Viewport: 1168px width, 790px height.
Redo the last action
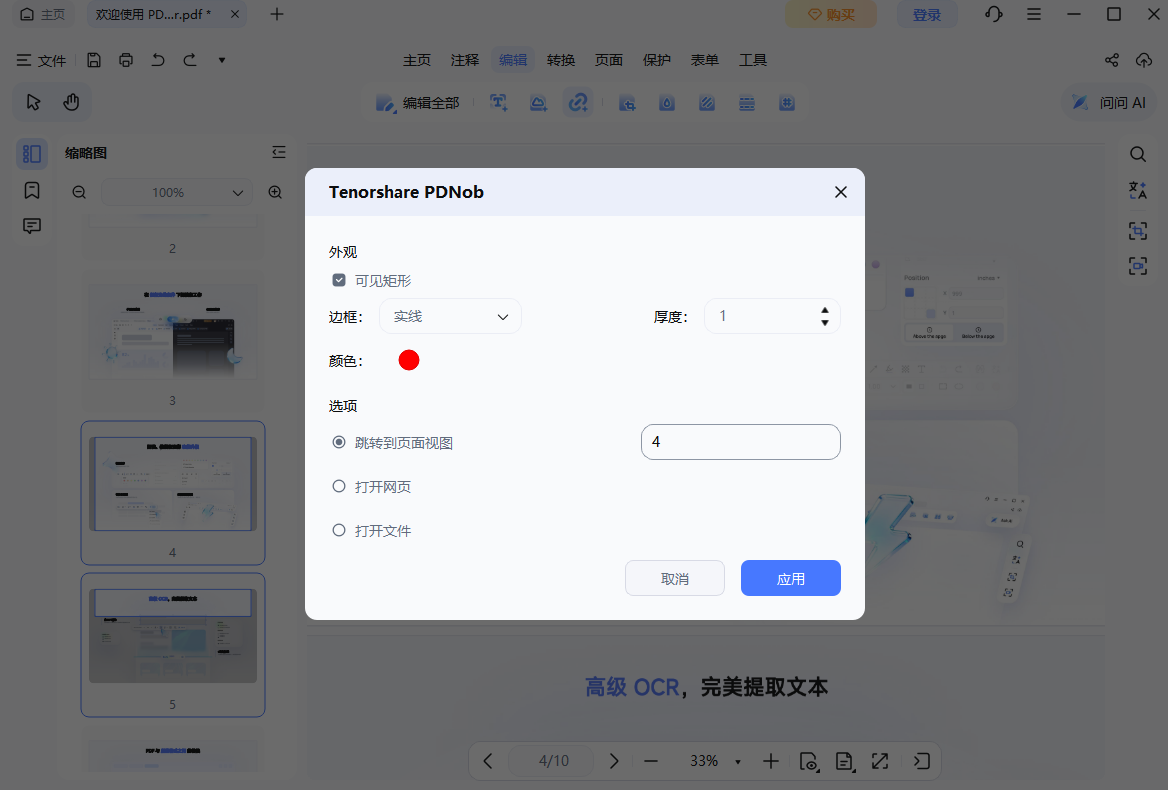point(190,60)
